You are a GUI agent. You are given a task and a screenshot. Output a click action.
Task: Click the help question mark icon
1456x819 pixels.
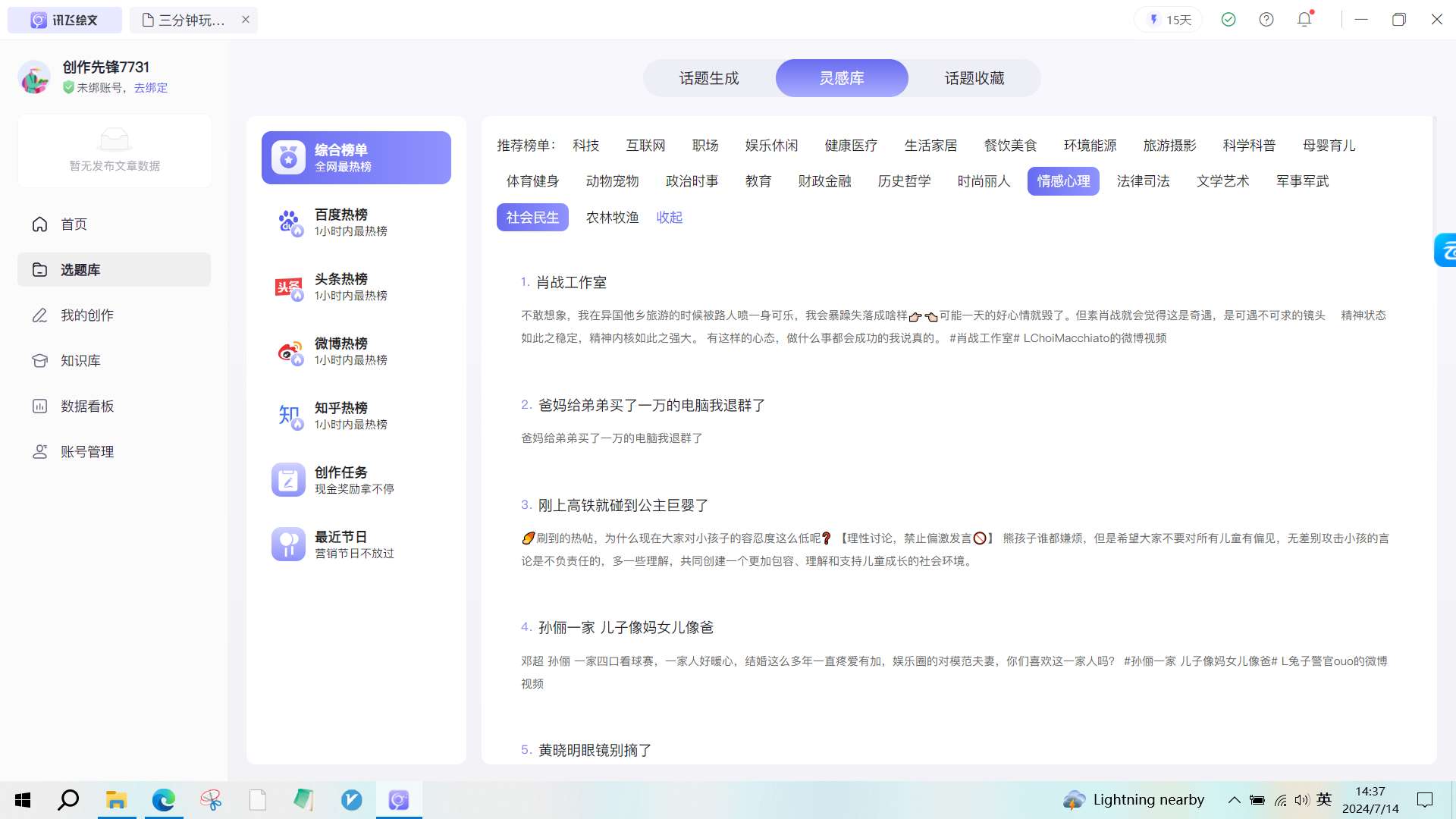(1266, 20)
